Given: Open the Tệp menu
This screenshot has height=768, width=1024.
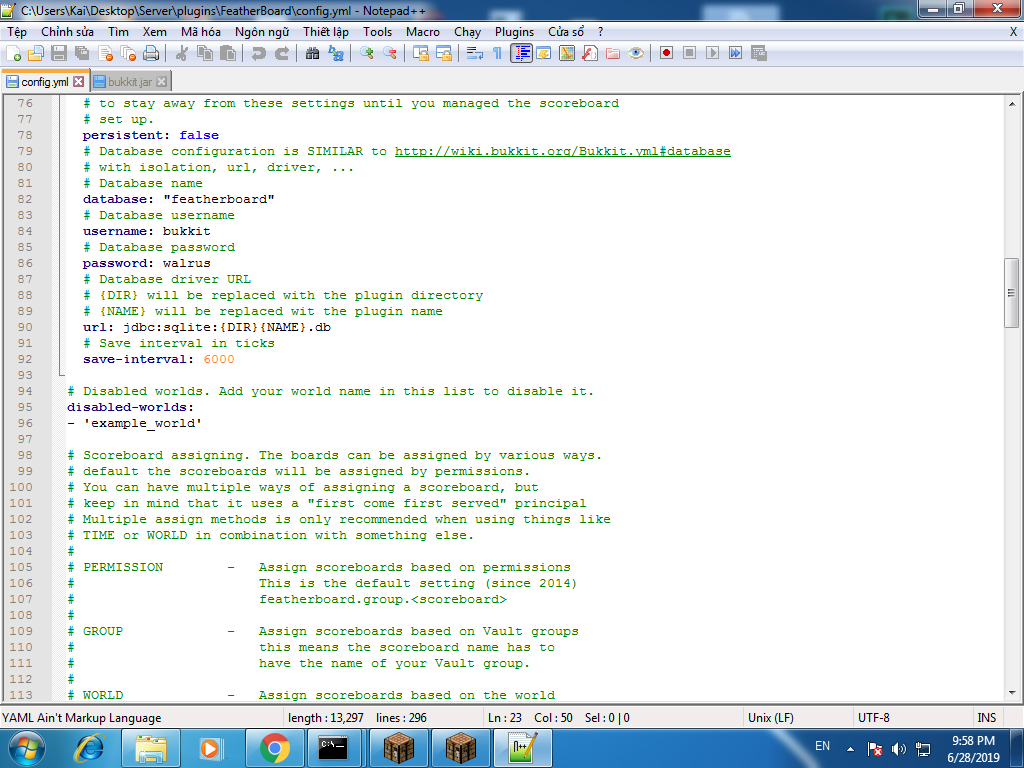Looking at the screenshot, I should [x=17, y=32].
